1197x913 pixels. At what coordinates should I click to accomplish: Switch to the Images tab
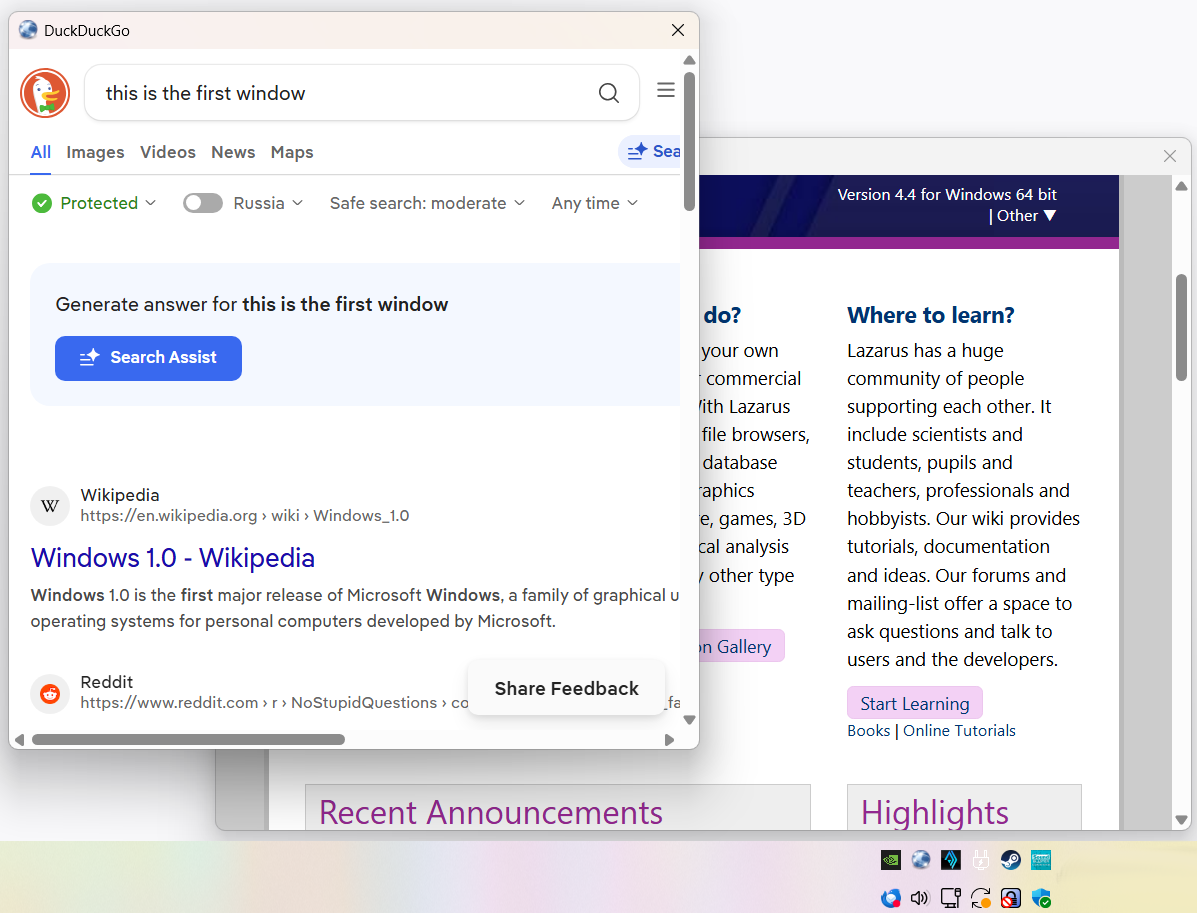click(x=95, y=152)
